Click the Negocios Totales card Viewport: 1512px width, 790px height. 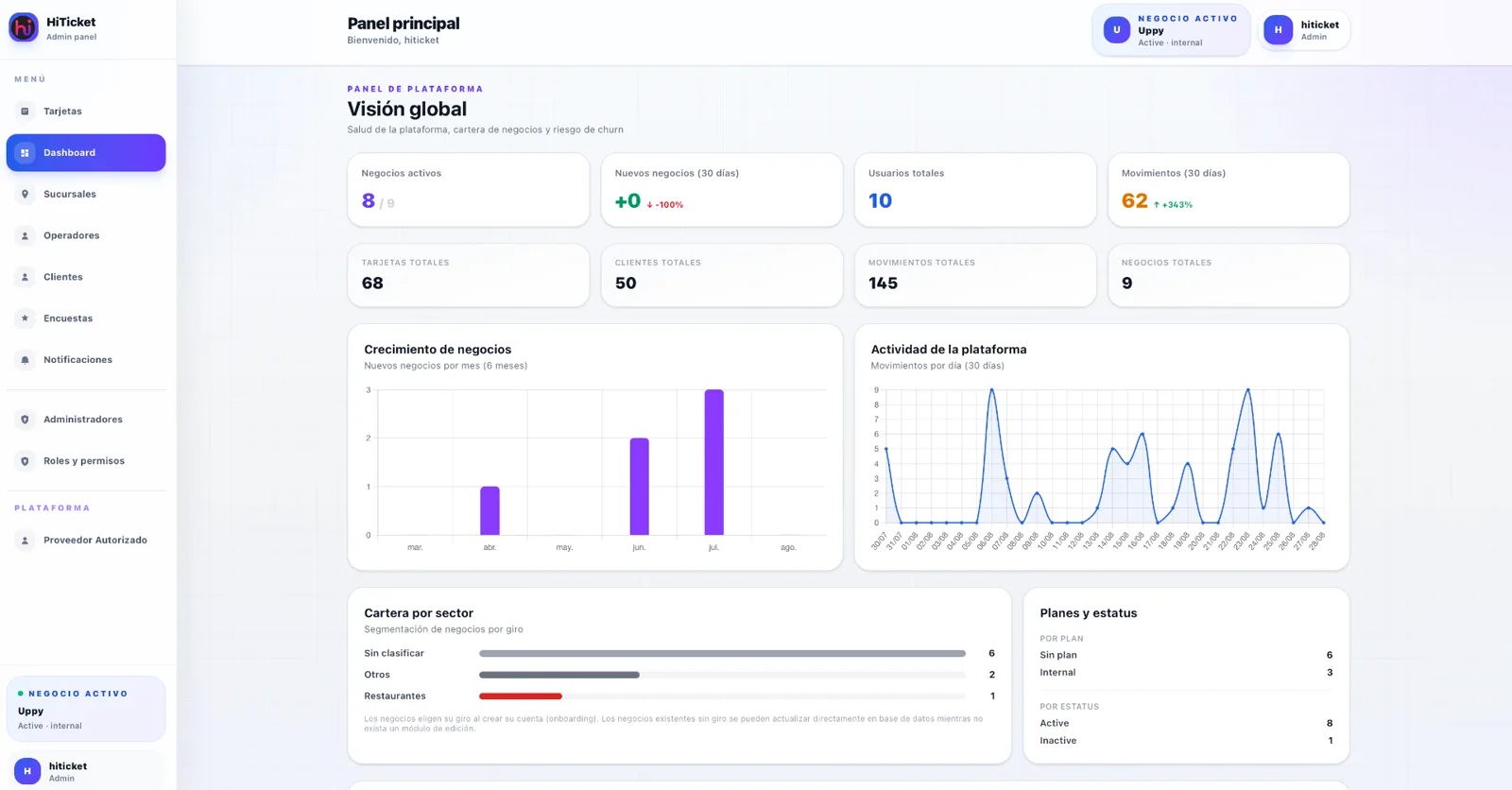click(1228, 275)
